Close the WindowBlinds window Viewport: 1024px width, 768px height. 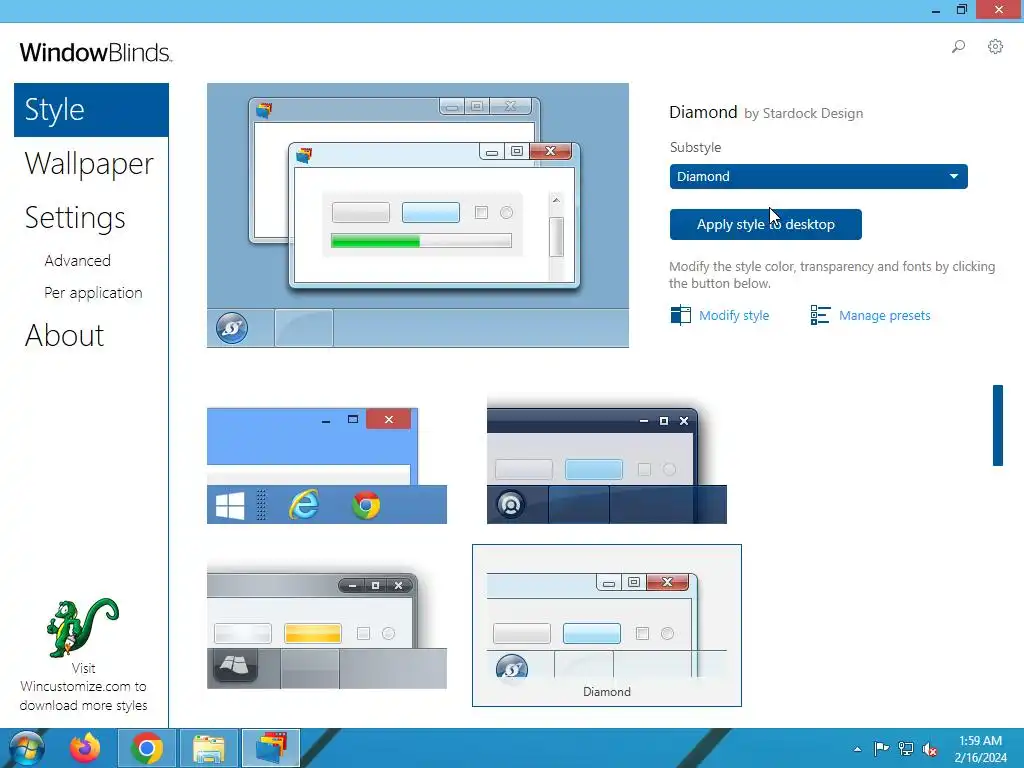tap(999, 9)
